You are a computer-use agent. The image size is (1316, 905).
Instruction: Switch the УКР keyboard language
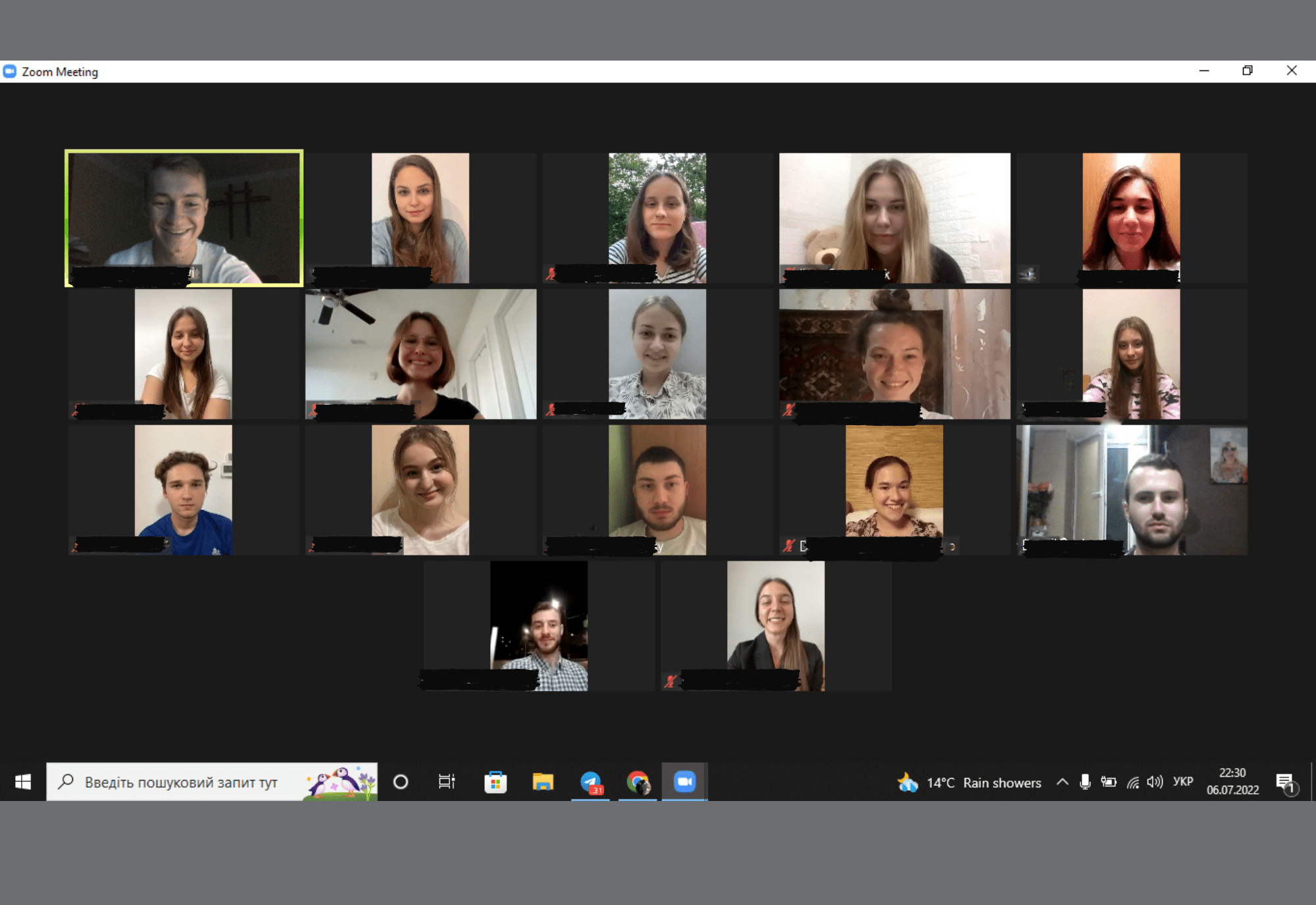pyautogui.click(x=1182, y=782)
